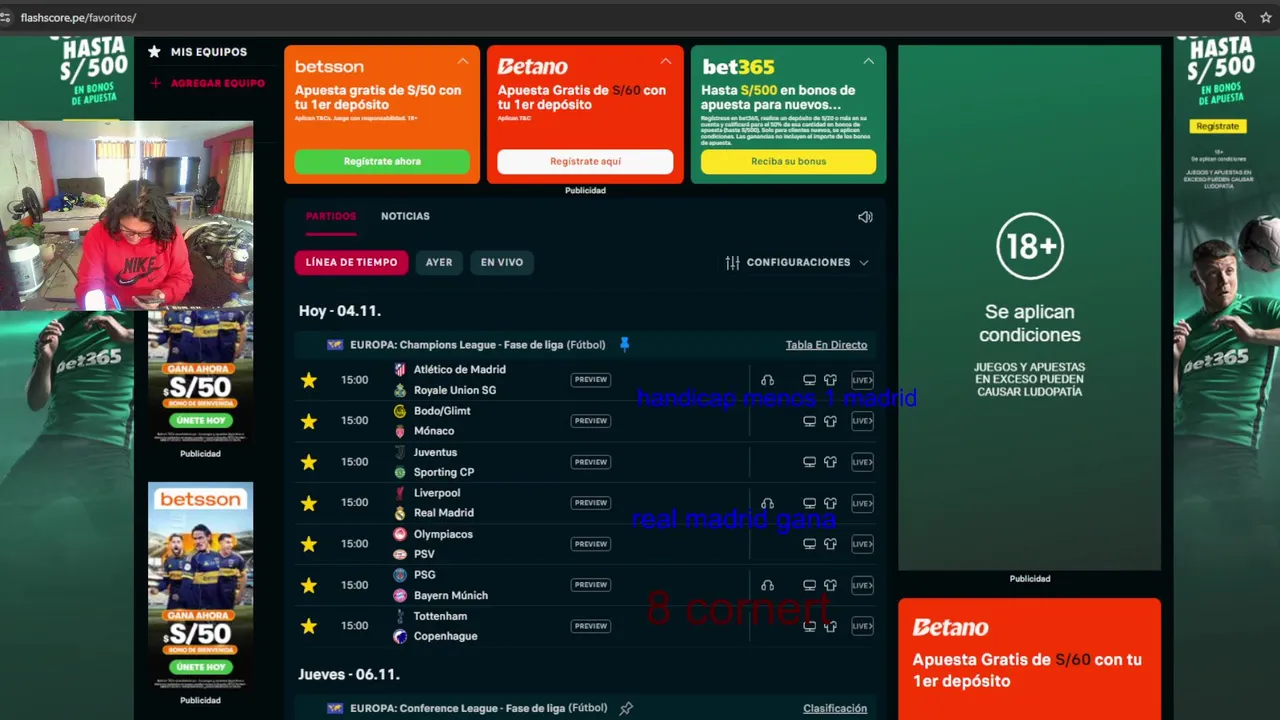1280x720 pixels.
Task: Select En Vivo filter
Action: coord(502,262)
